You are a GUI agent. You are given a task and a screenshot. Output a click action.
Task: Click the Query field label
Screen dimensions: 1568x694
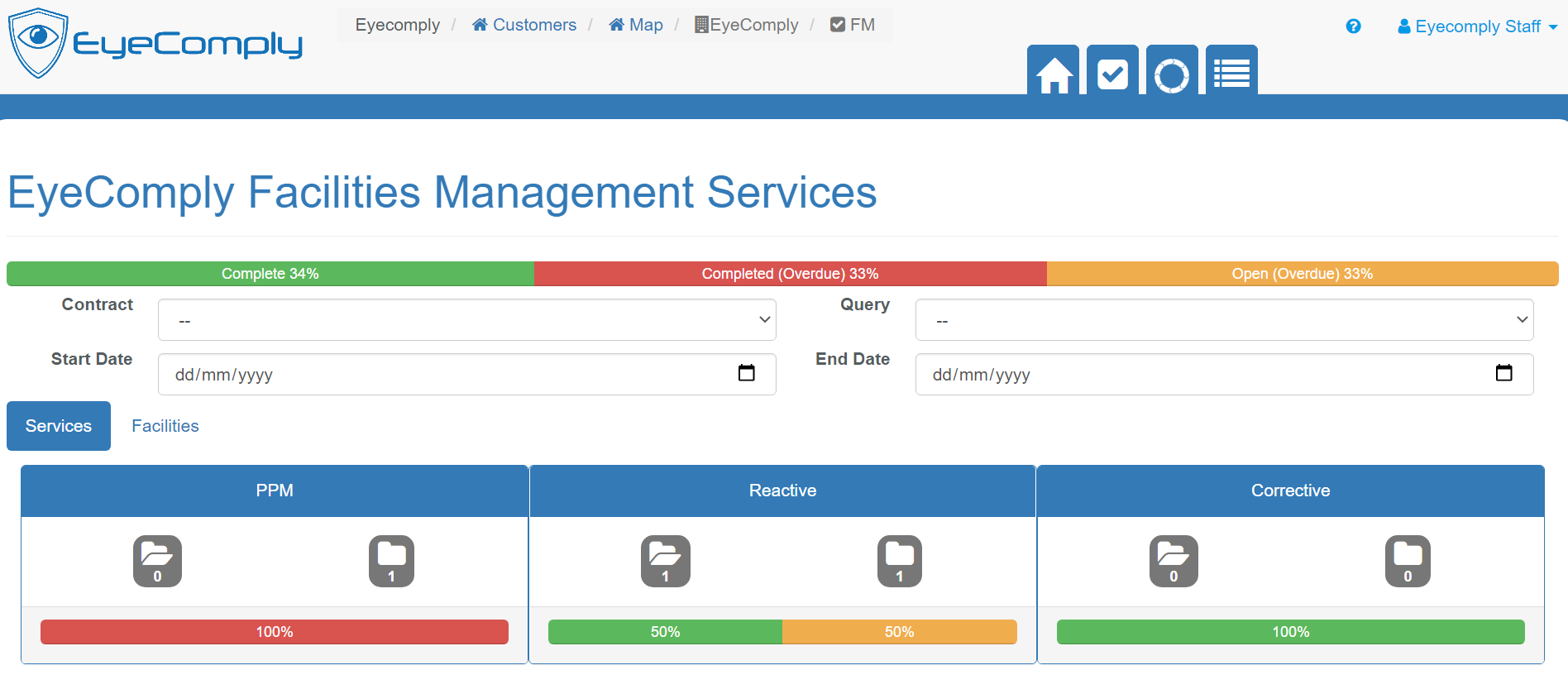(865, 304)
